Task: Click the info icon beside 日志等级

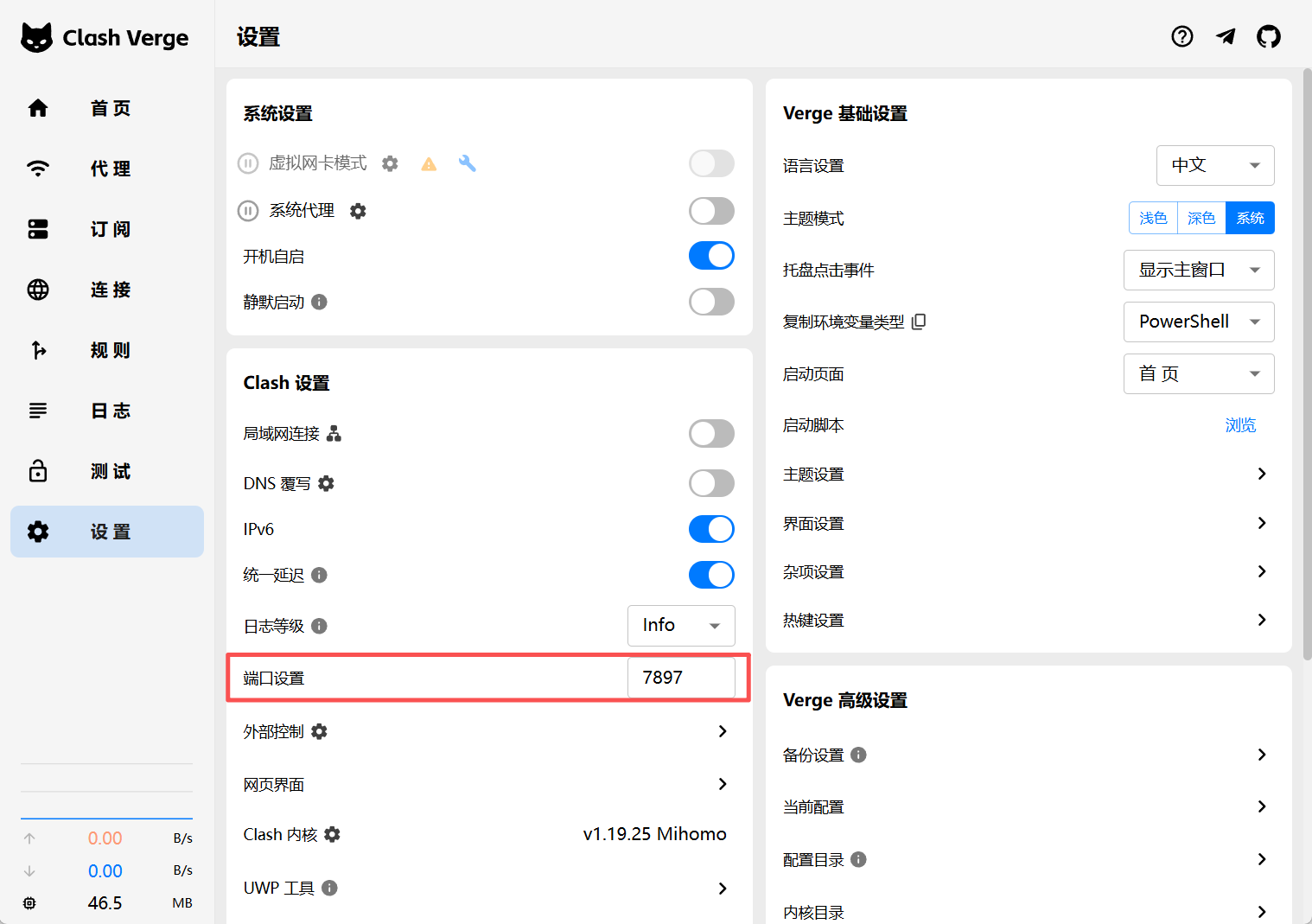Action: click(319, 626)
